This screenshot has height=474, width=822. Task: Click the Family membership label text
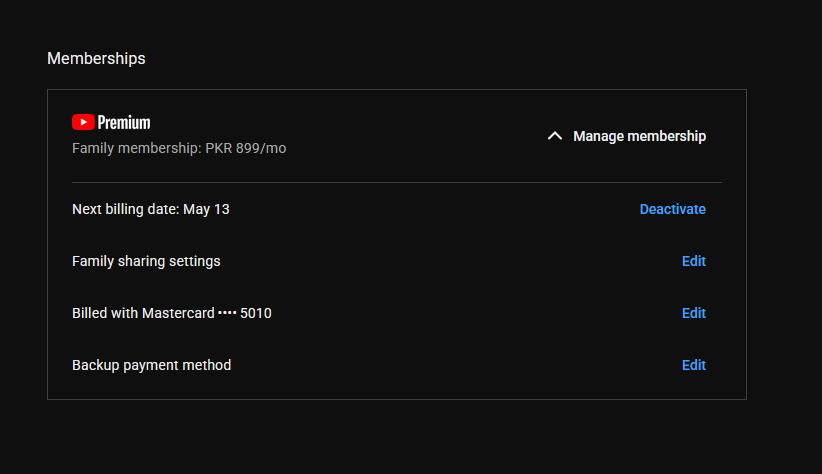[x=135, y=148]
